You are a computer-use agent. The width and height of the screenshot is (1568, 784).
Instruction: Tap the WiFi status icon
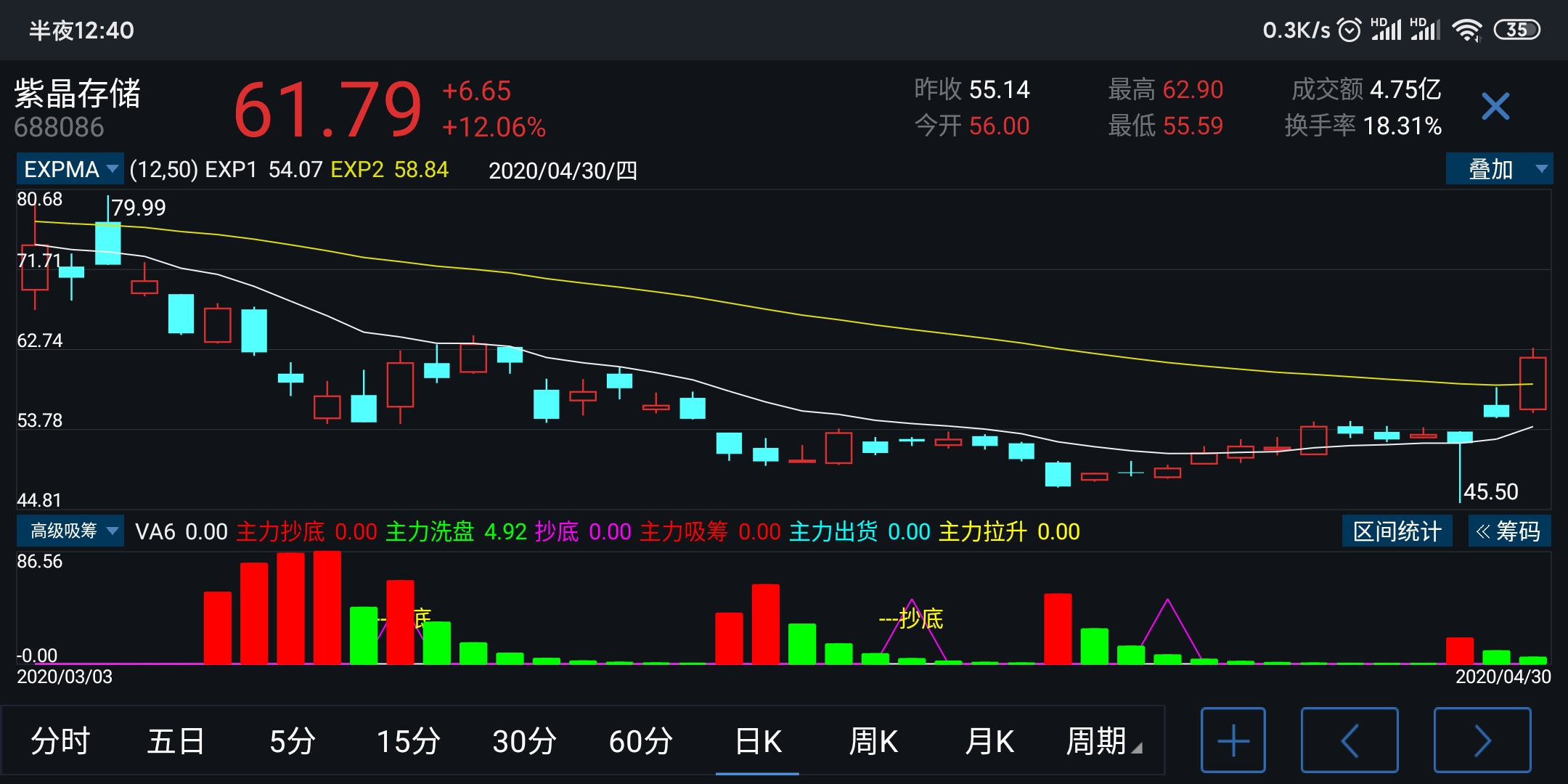tap(1466, 30)
